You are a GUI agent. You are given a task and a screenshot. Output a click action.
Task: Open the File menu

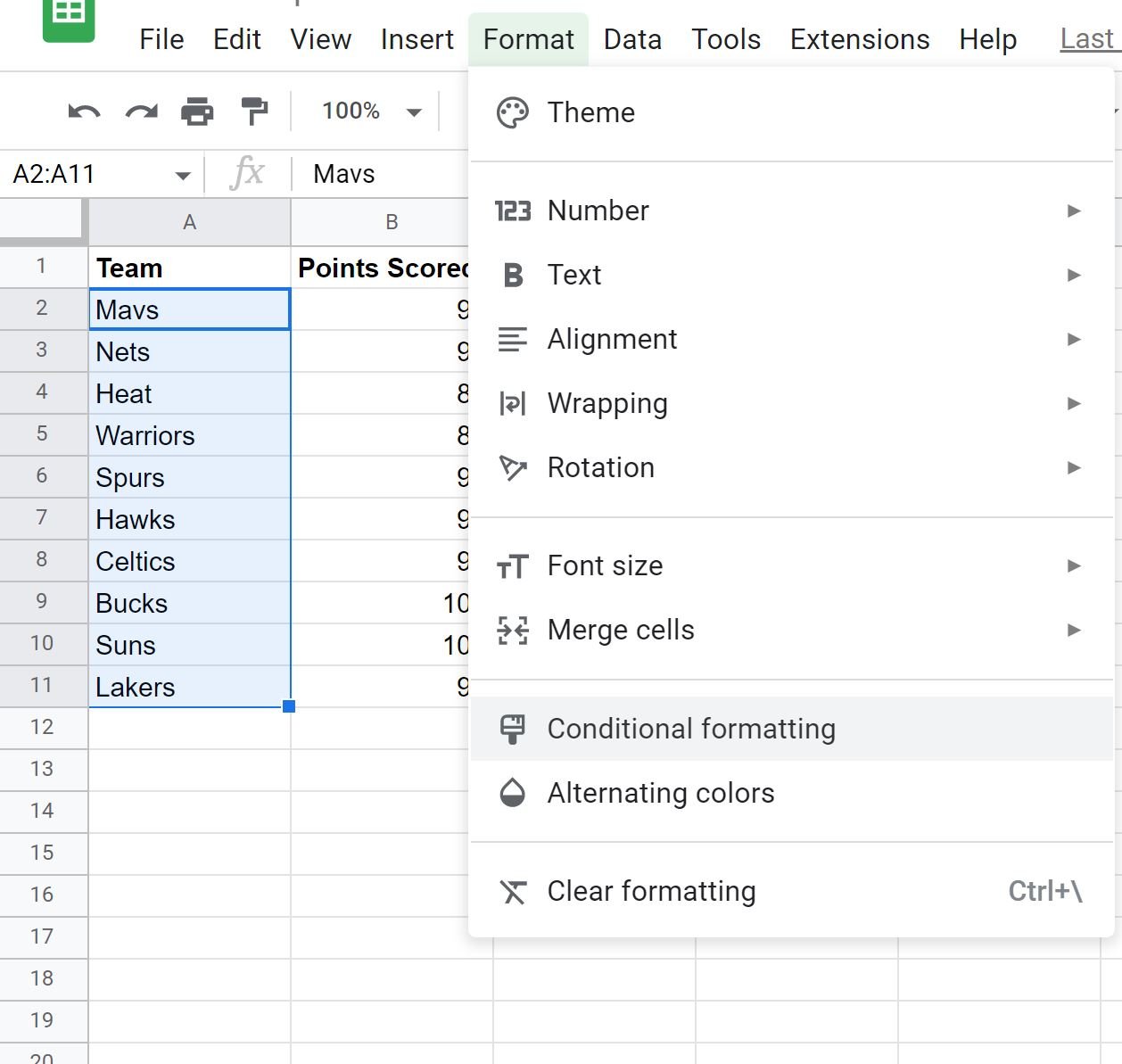[x=161, y=39]
